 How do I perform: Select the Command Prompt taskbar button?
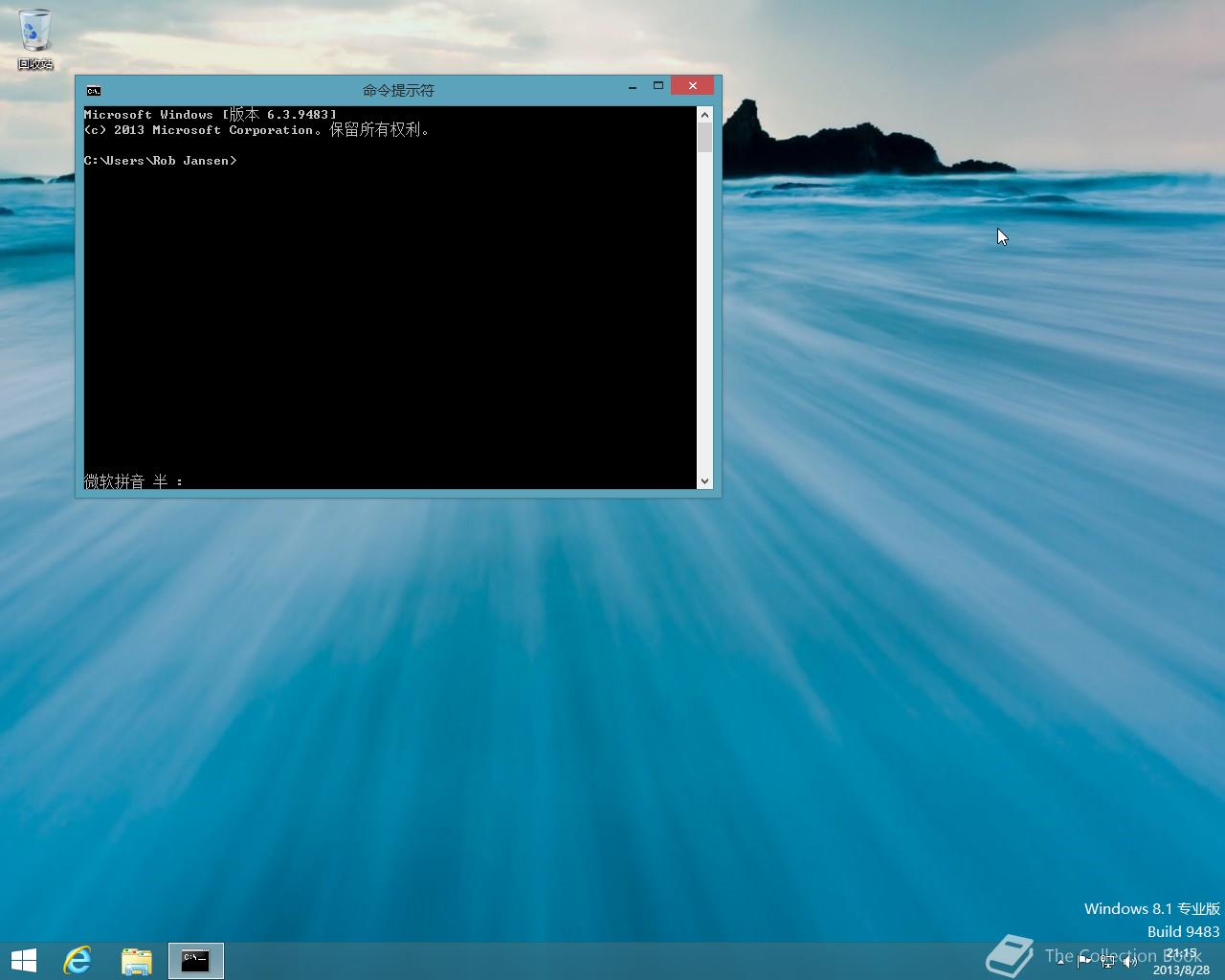[x=196, y=960]
